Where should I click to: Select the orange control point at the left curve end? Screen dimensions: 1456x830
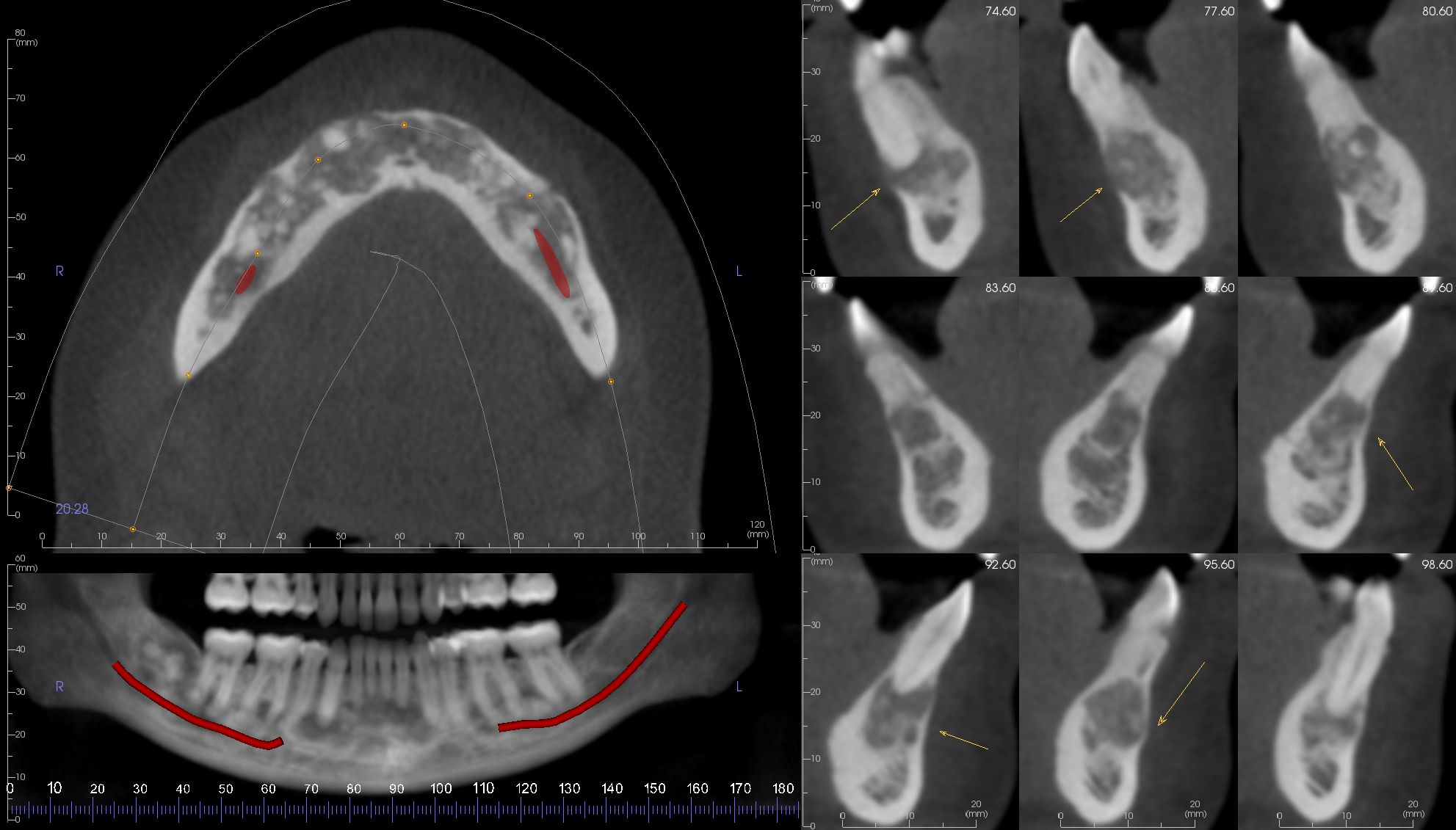(x=611, y=382)
